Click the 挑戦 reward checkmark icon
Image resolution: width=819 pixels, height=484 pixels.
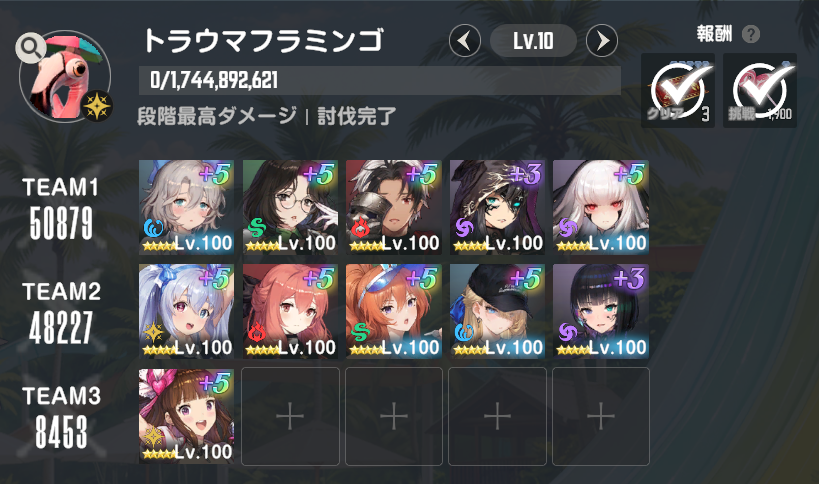(x=760, y=90)
